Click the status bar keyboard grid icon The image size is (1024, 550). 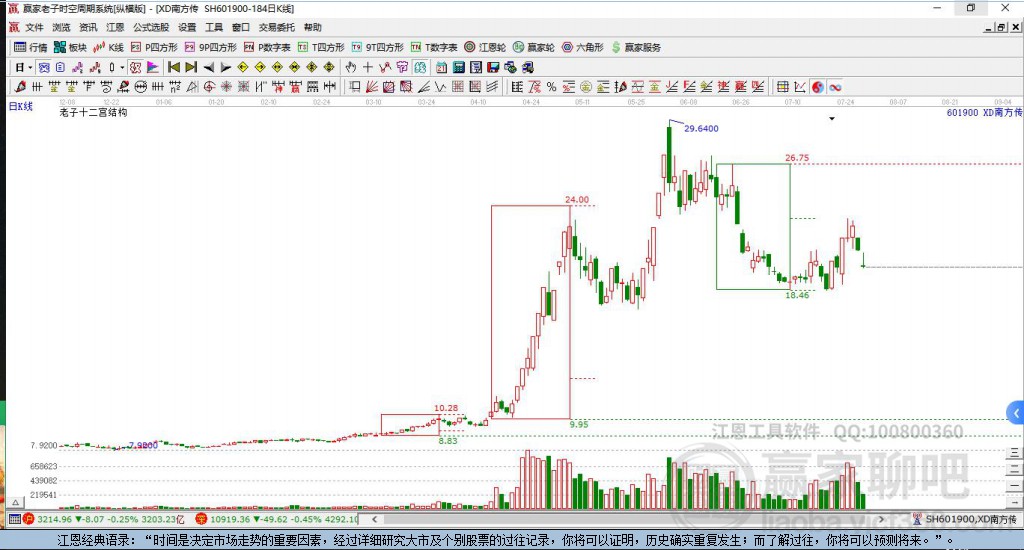click(x=14, y=519)
